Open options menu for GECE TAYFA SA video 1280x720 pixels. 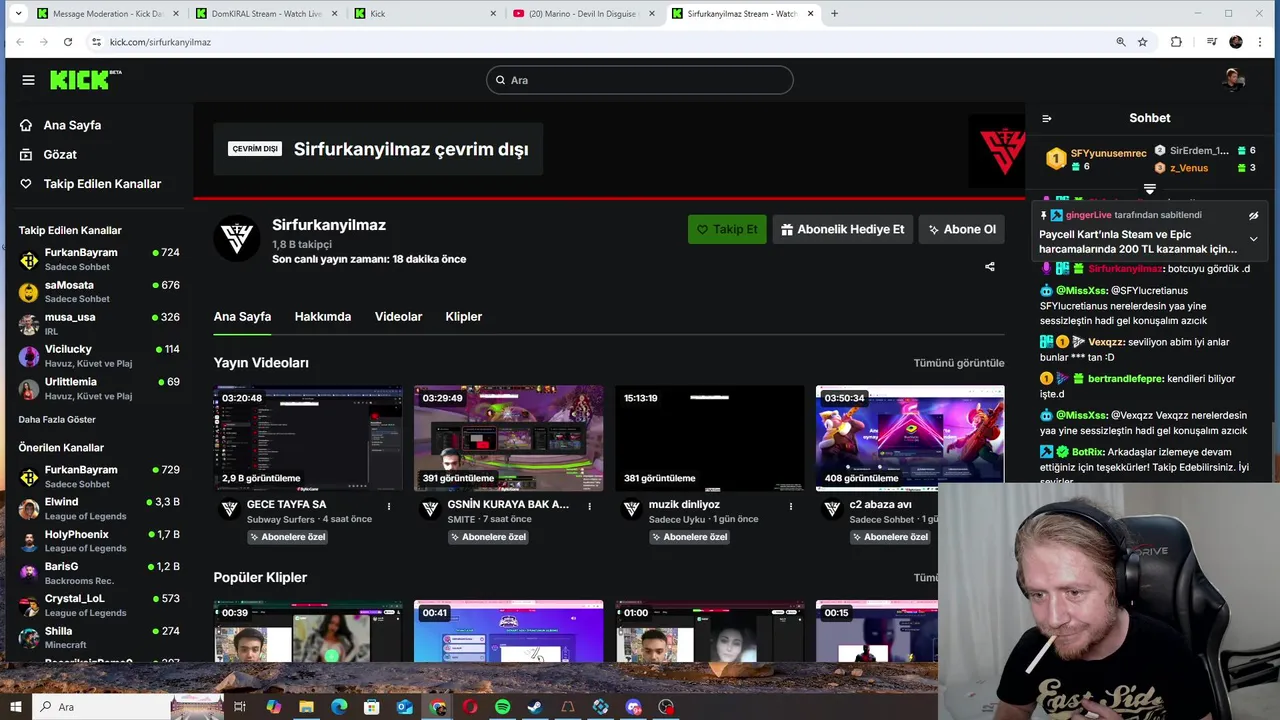pyautogui.click(x=389, y=506)
